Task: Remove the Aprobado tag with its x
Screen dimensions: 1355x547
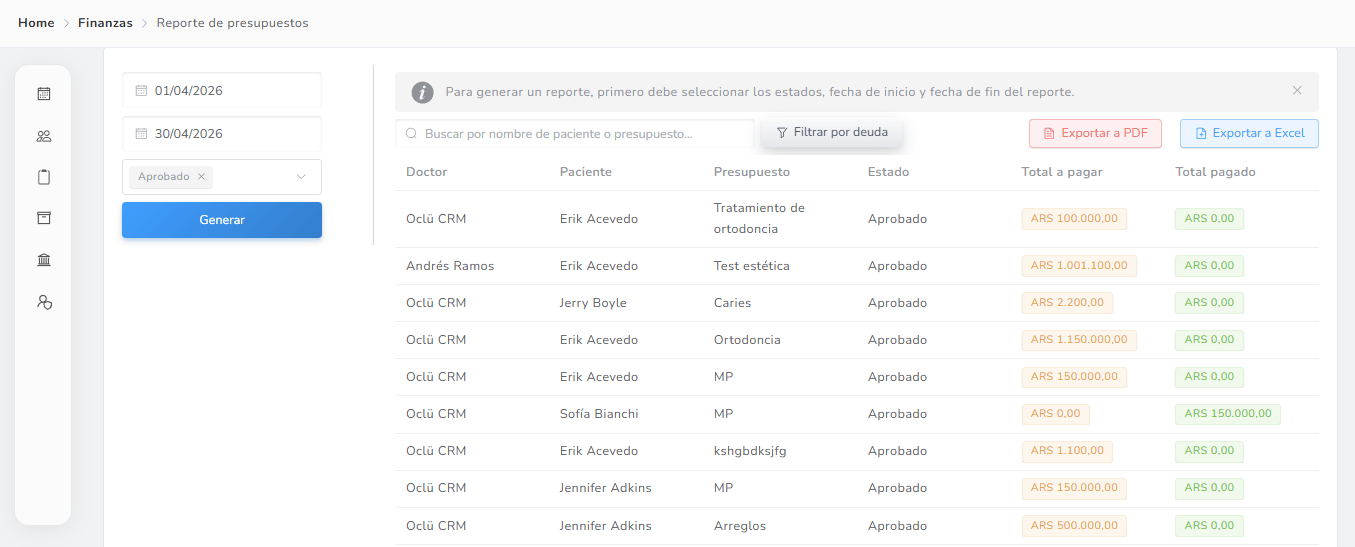Action: (201, 177)
